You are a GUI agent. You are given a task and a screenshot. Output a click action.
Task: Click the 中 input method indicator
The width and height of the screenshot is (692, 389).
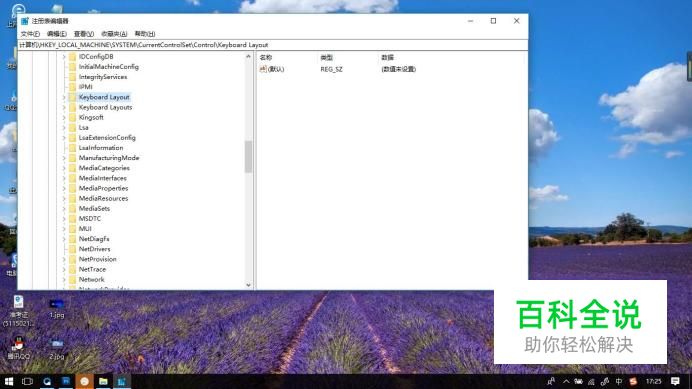pos(619,381)
